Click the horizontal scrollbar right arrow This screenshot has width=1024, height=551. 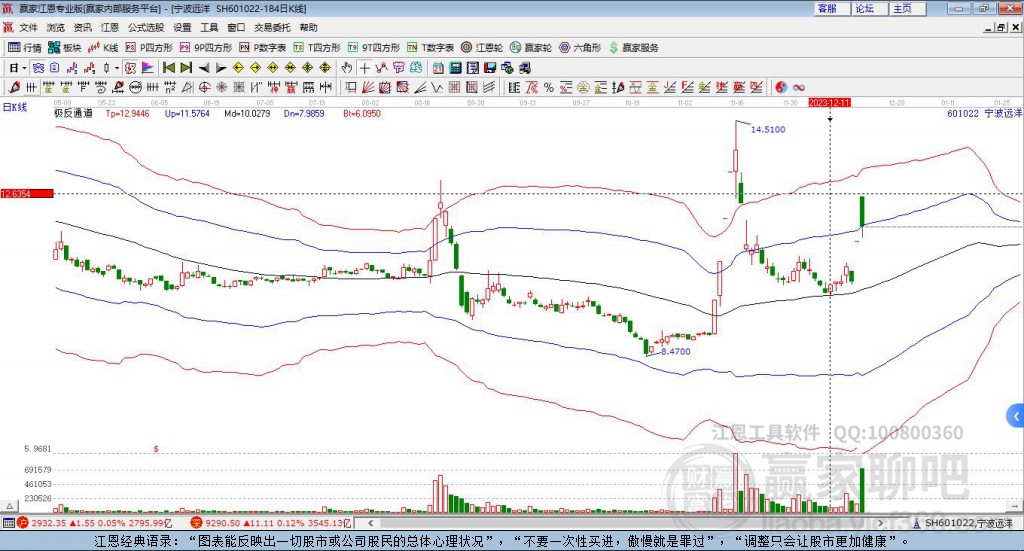[x=880, y=523]
